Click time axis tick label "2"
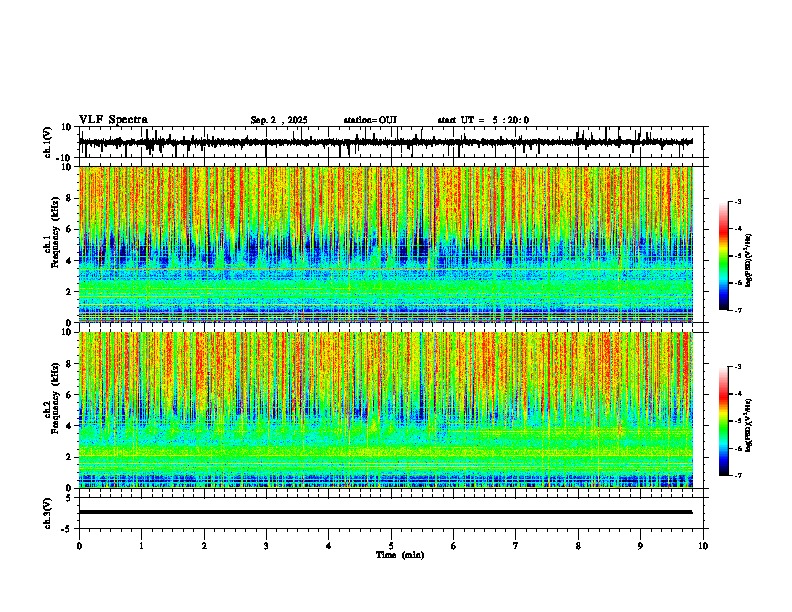 204,546
